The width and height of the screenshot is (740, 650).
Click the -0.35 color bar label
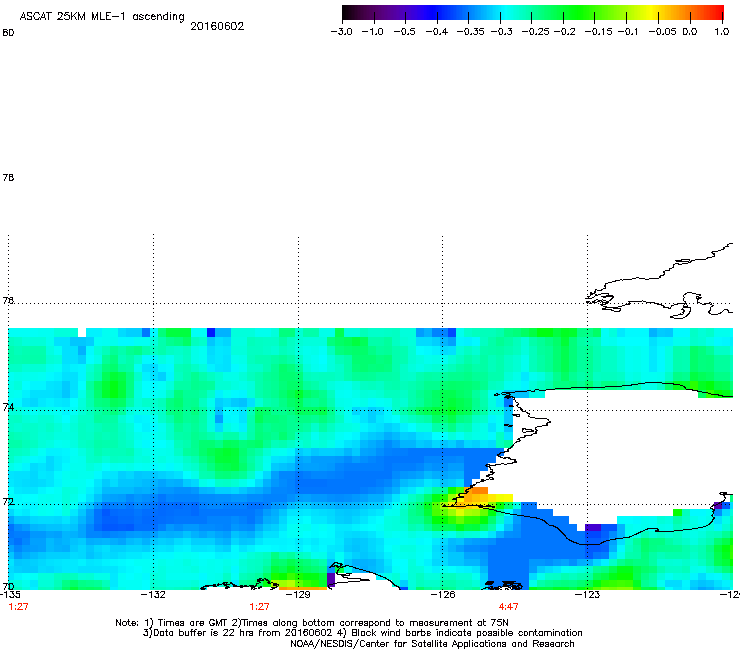[471, 32]
